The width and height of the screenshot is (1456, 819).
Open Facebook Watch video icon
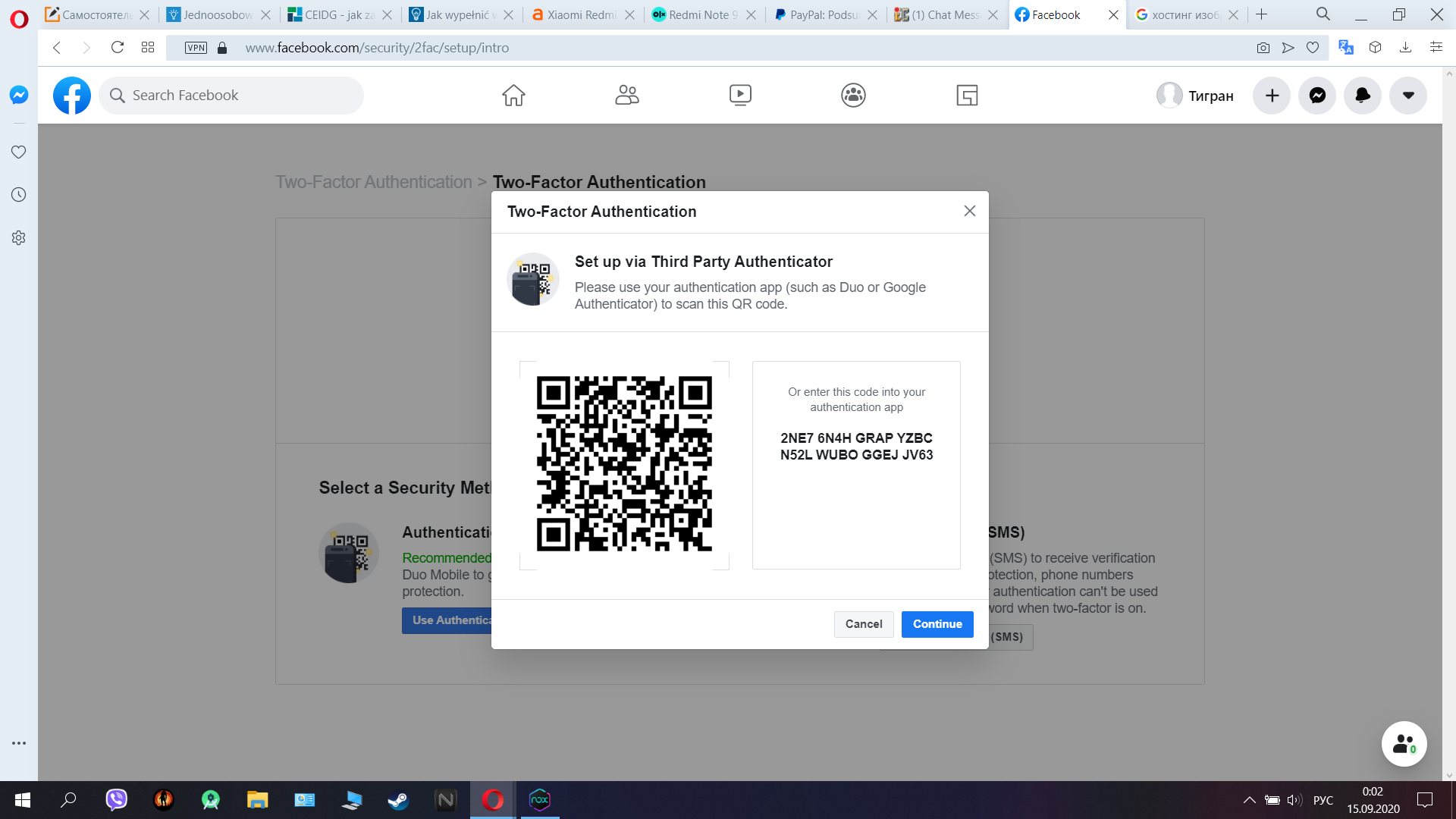[740, 95]
